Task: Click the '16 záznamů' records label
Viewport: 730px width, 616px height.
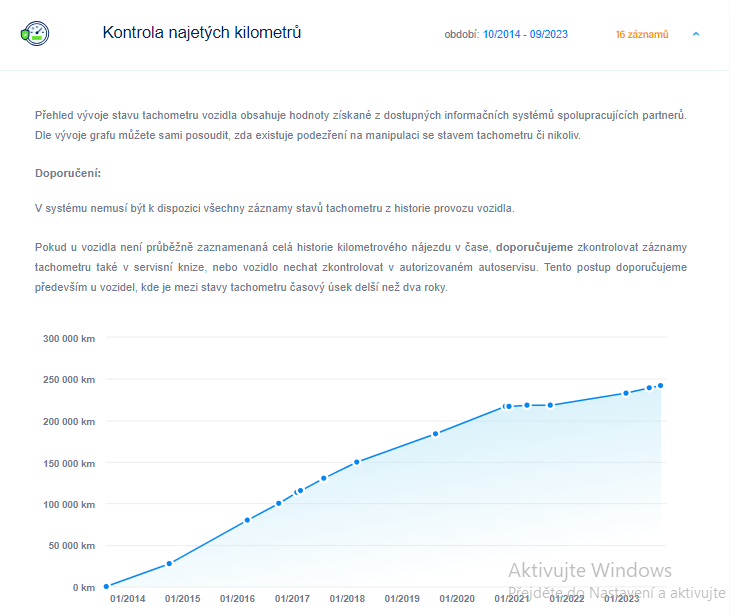Action: pyautogui.click(x=642, y=34)
